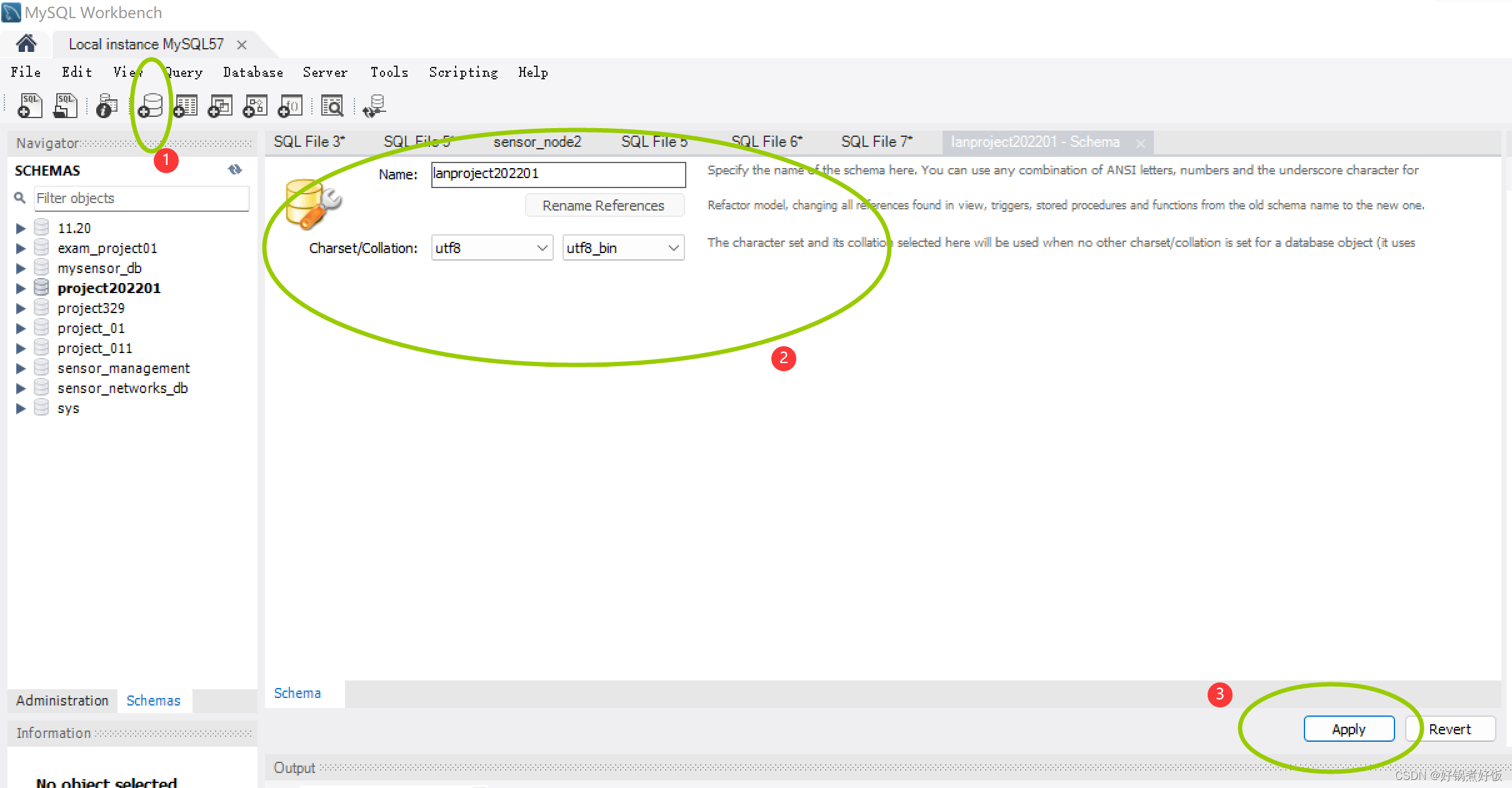
Task: Expand the project202201 schema node
Action: pos(21,289)
